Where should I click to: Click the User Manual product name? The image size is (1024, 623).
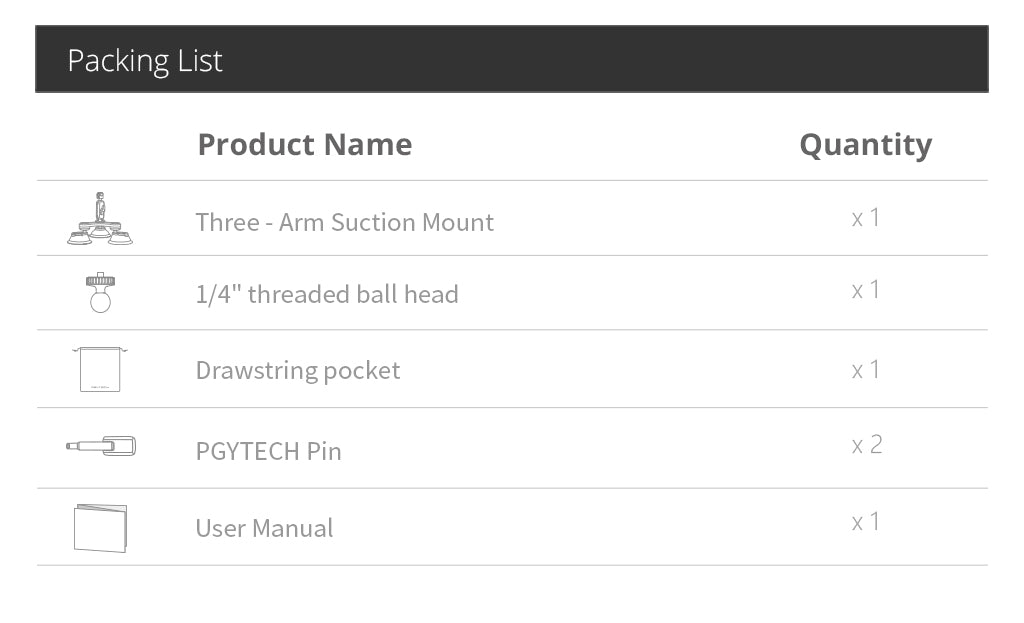[264, 528]
